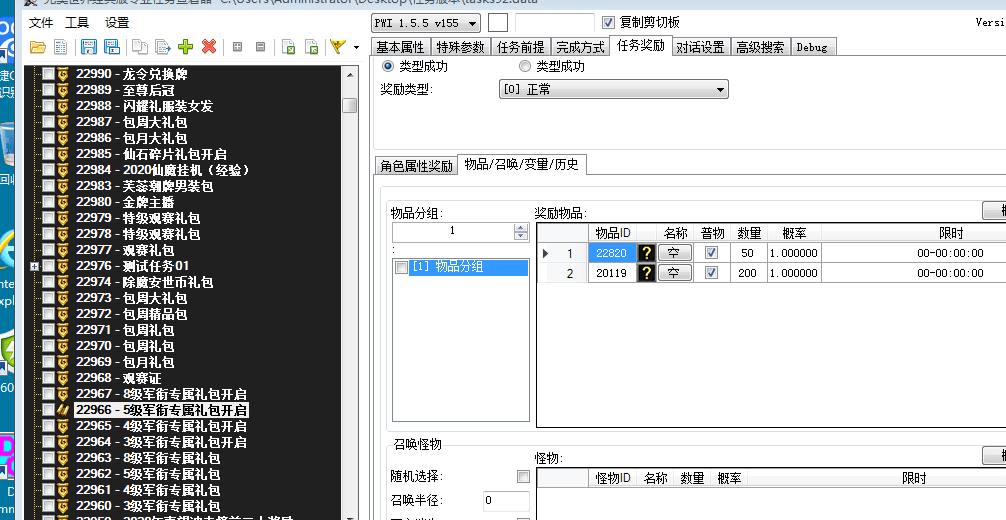The width and height of the screenshot is (1006, 520).
Task: Toggle the 普物 checkbox for item 22820
Action: point(711,253)
